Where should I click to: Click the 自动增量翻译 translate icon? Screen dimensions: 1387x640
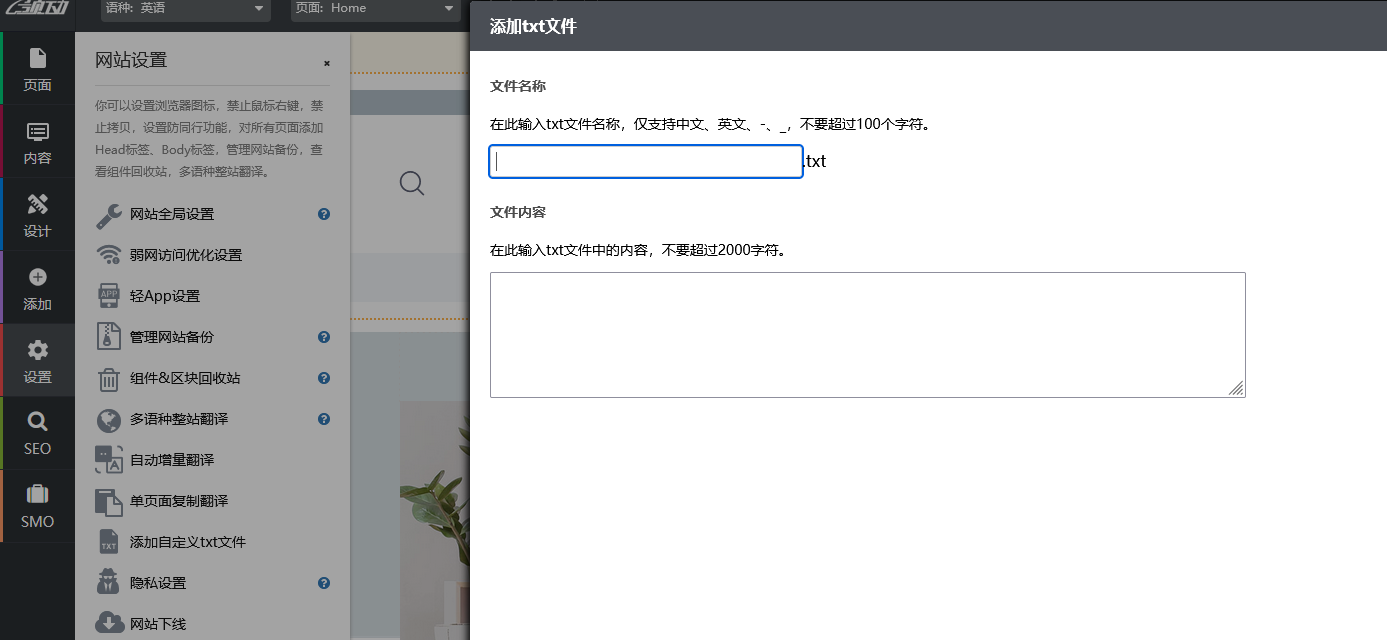108,459
